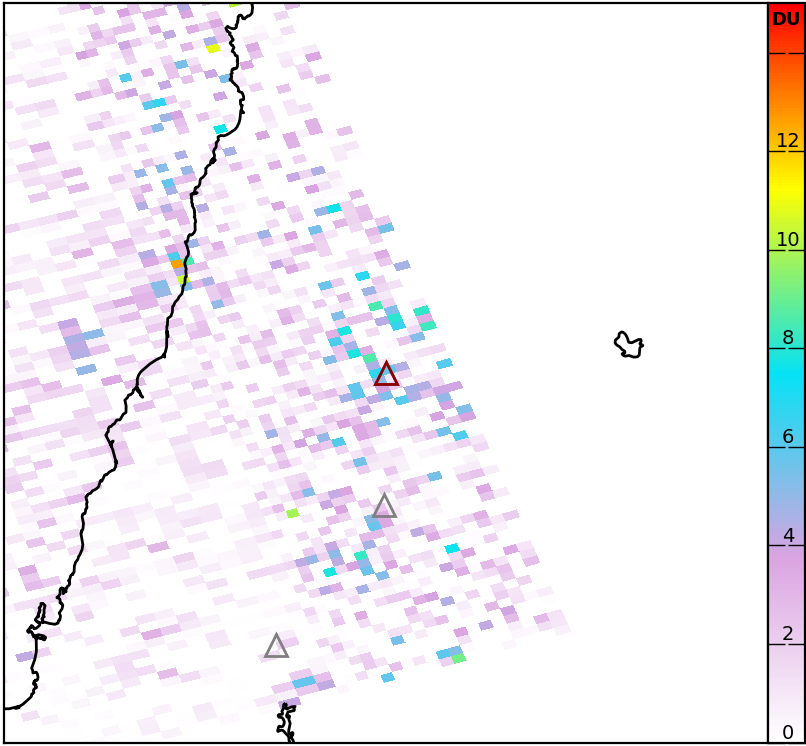The height and width of the screenshot is (746, 806).
Task: Click the green pixel left of the middle triangle
Action: (292, 513)
